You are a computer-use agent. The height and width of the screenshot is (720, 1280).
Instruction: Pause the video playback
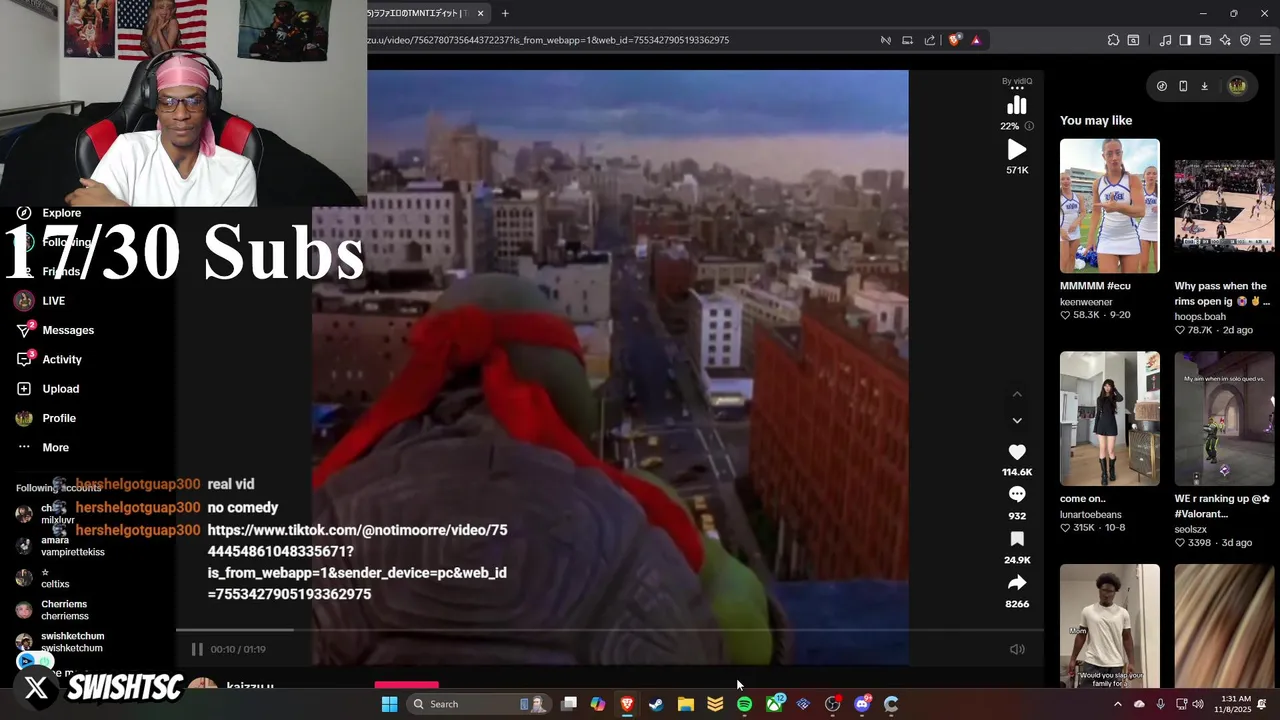[x=197, y=649]
